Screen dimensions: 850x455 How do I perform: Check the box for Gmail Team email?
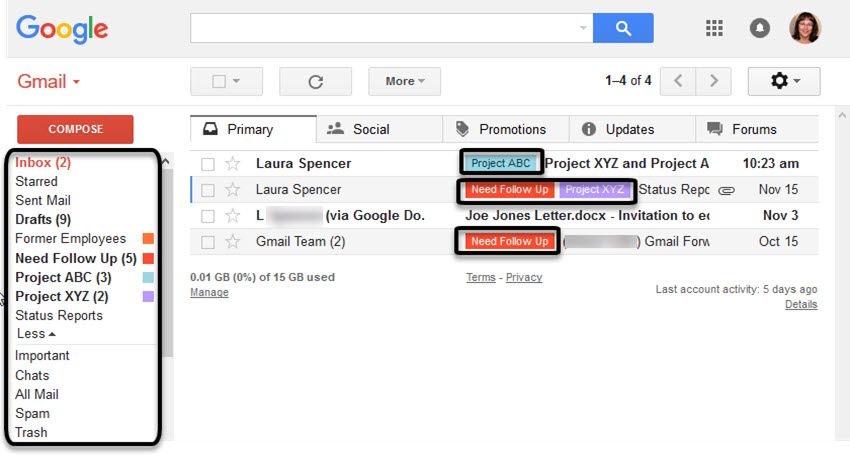(208, 242)
